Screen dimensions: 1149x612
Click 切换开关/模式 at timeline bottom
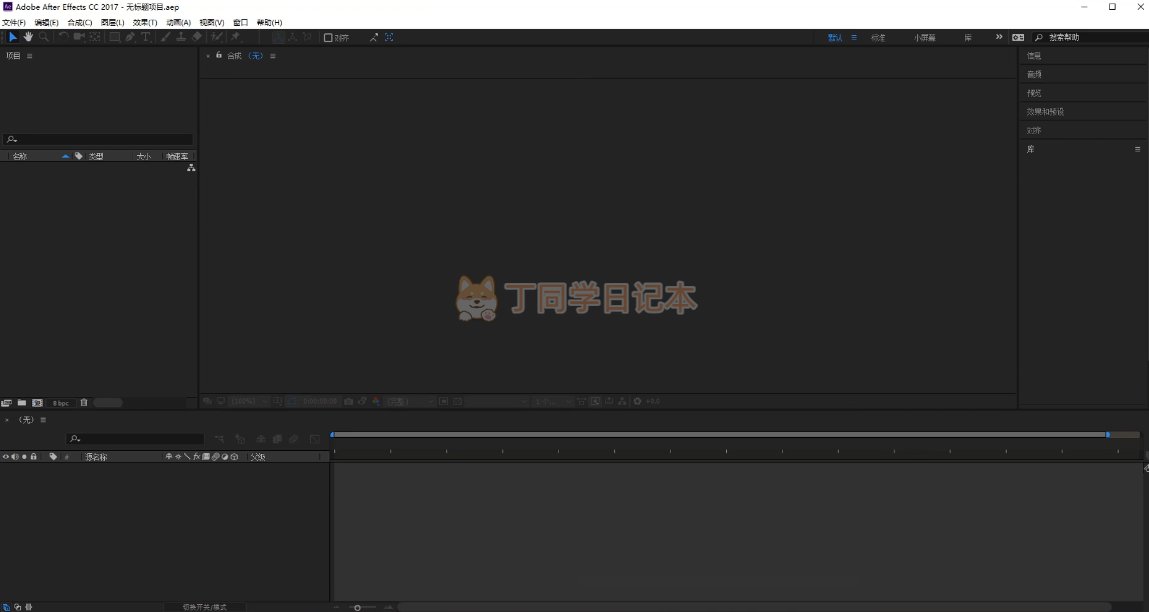click(204, 607)
